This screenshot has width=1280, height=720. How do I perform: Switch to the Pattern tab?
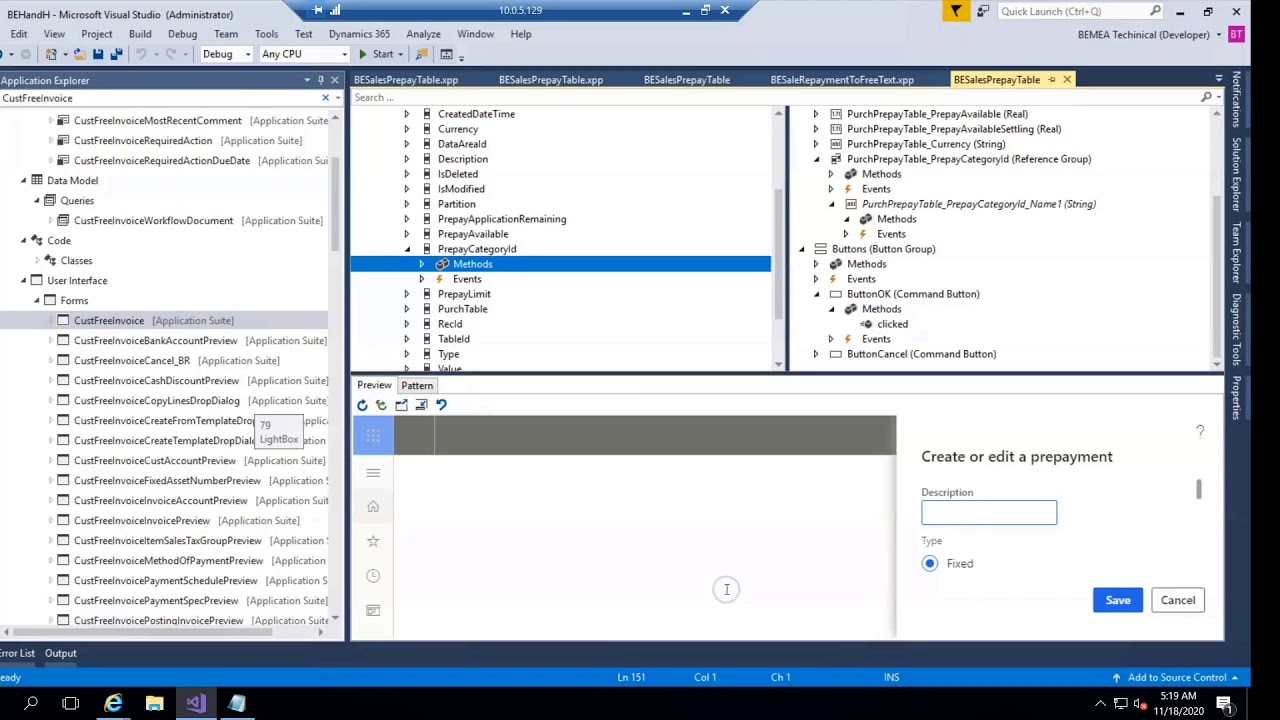[417, 385]
